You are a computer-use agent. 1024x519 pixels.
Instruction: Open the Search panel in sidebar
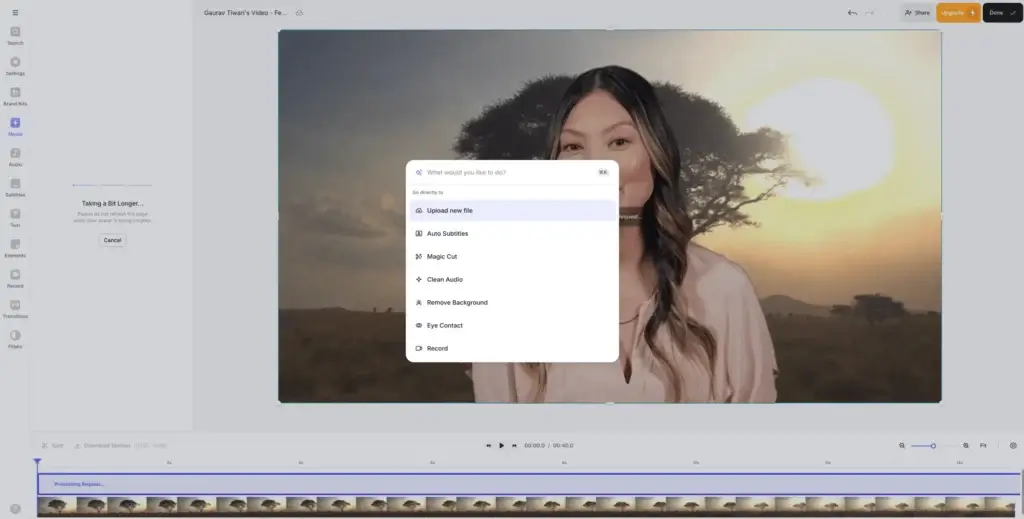[x=15, y=35]
